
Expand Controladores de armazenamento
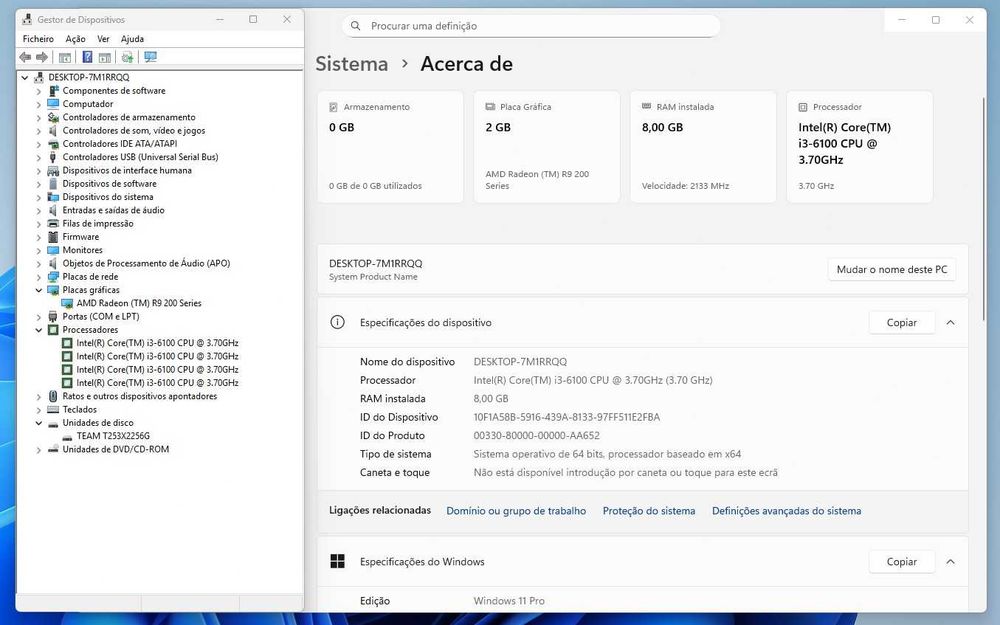click(x=39, y=118)
